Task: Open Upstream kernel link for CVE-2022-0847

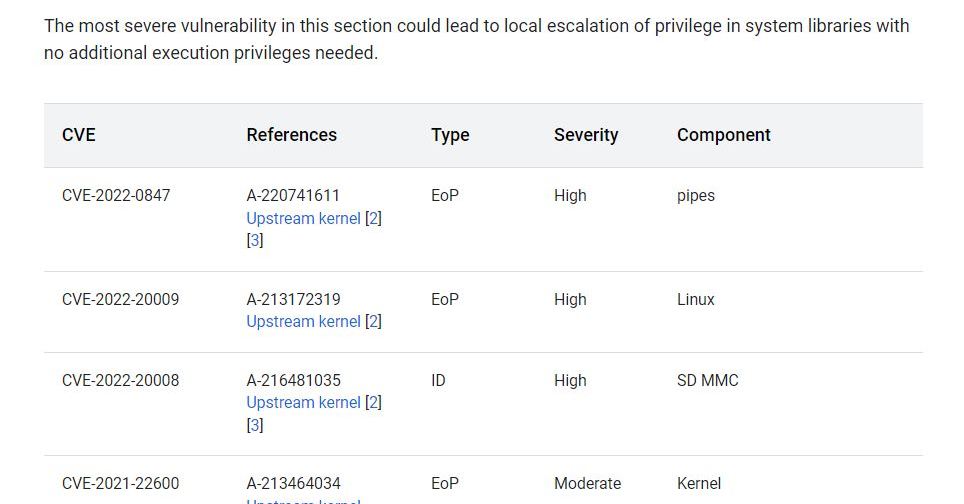Action: 303,218
